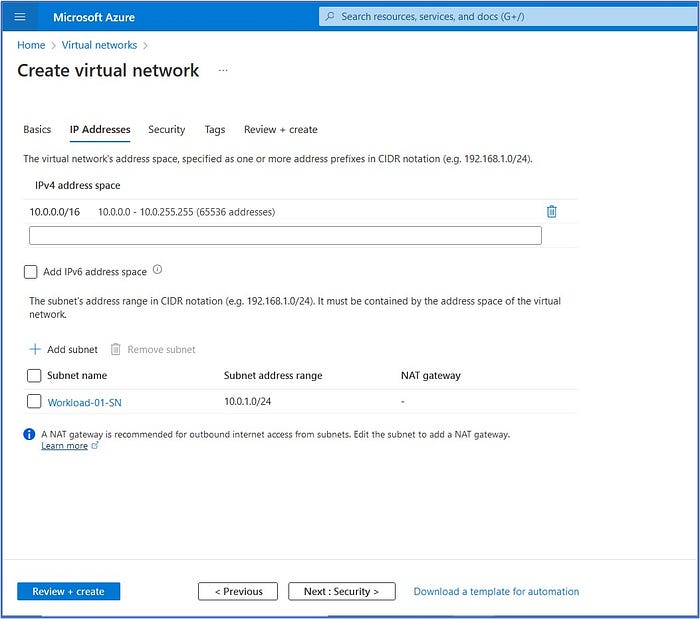Go to the Security tab
The image size is (700, 619).
pos(167,129)
